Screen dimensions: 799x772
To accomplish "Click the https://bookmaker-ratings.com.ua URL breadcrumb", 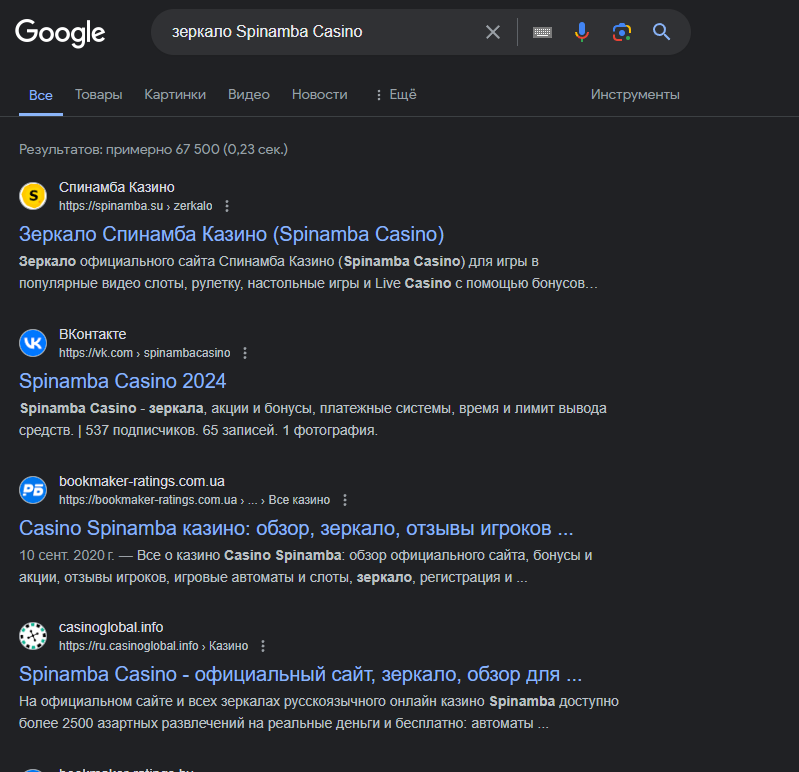I will [194, 500].
